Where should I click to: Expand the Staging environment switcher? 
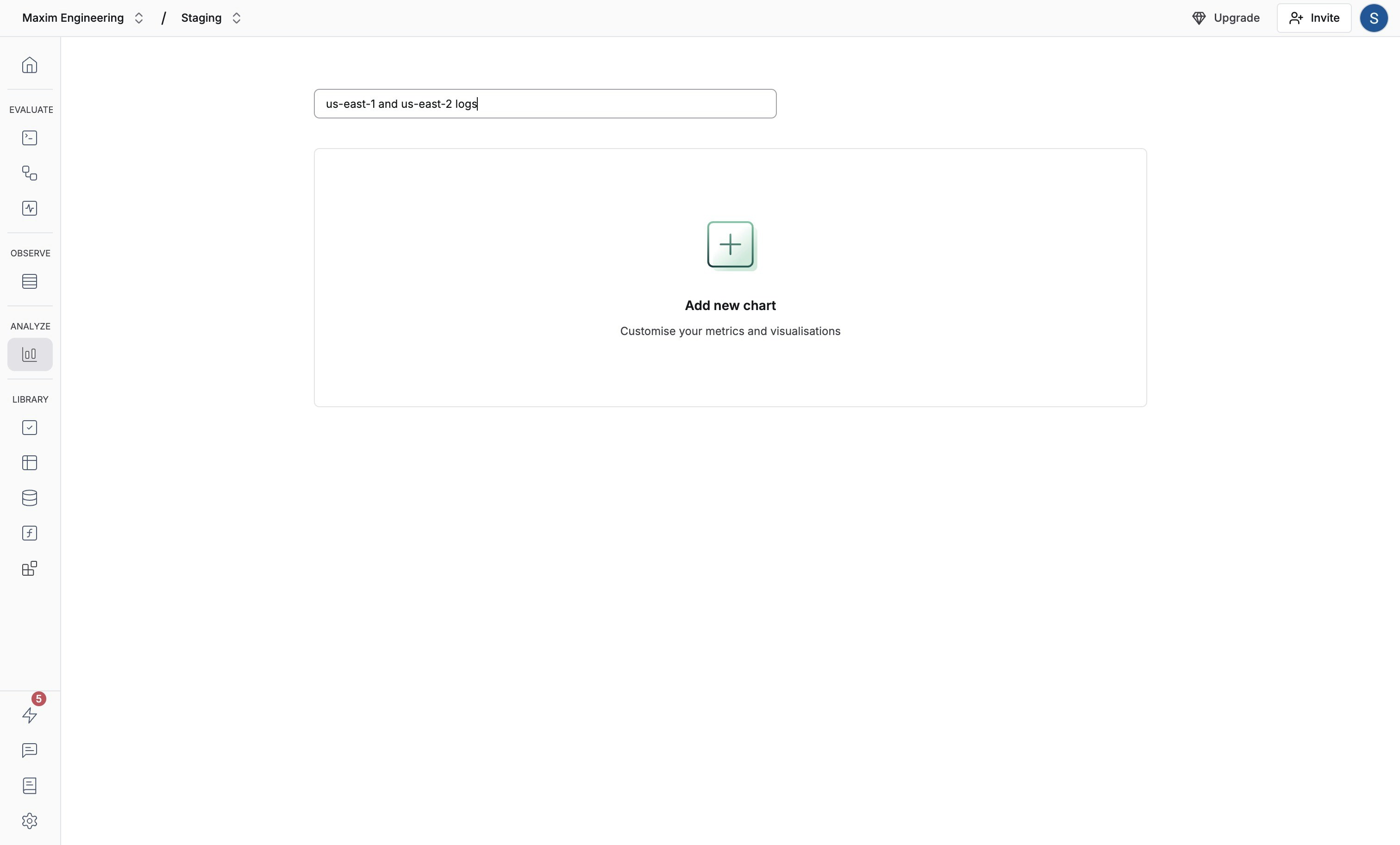click(211, 18)
